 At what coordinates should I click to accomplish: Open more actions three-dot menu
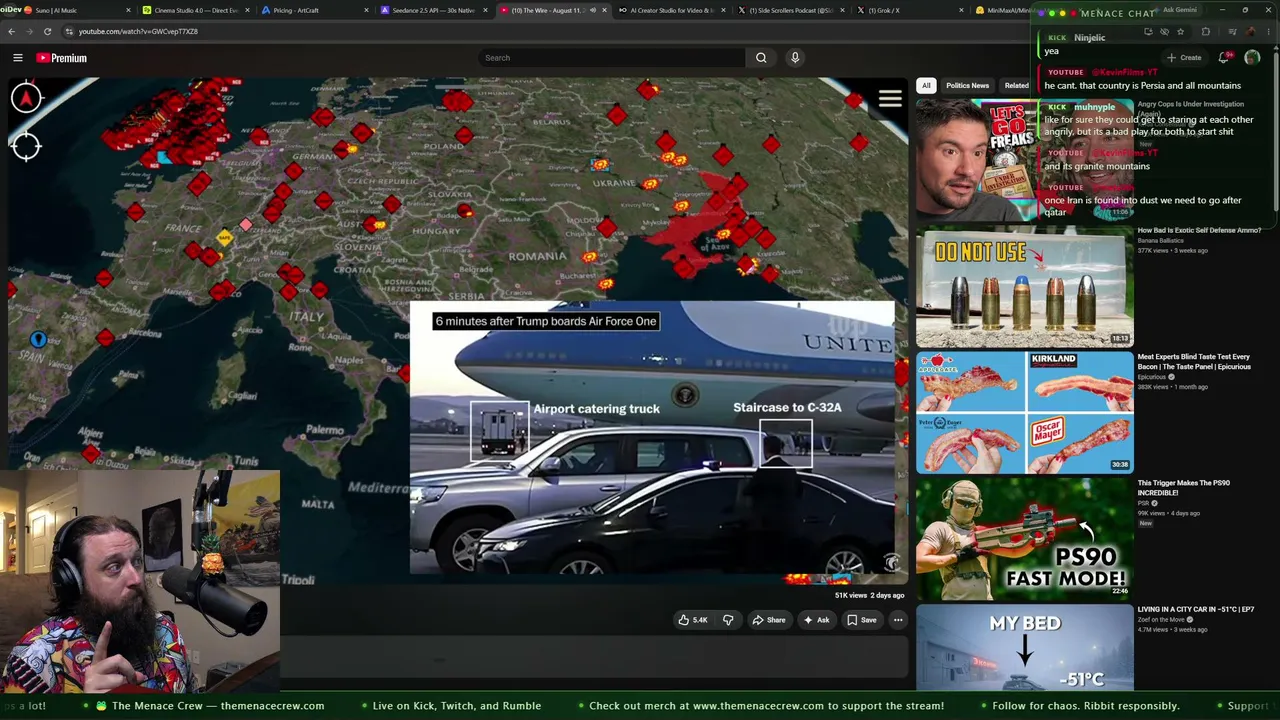898,620
